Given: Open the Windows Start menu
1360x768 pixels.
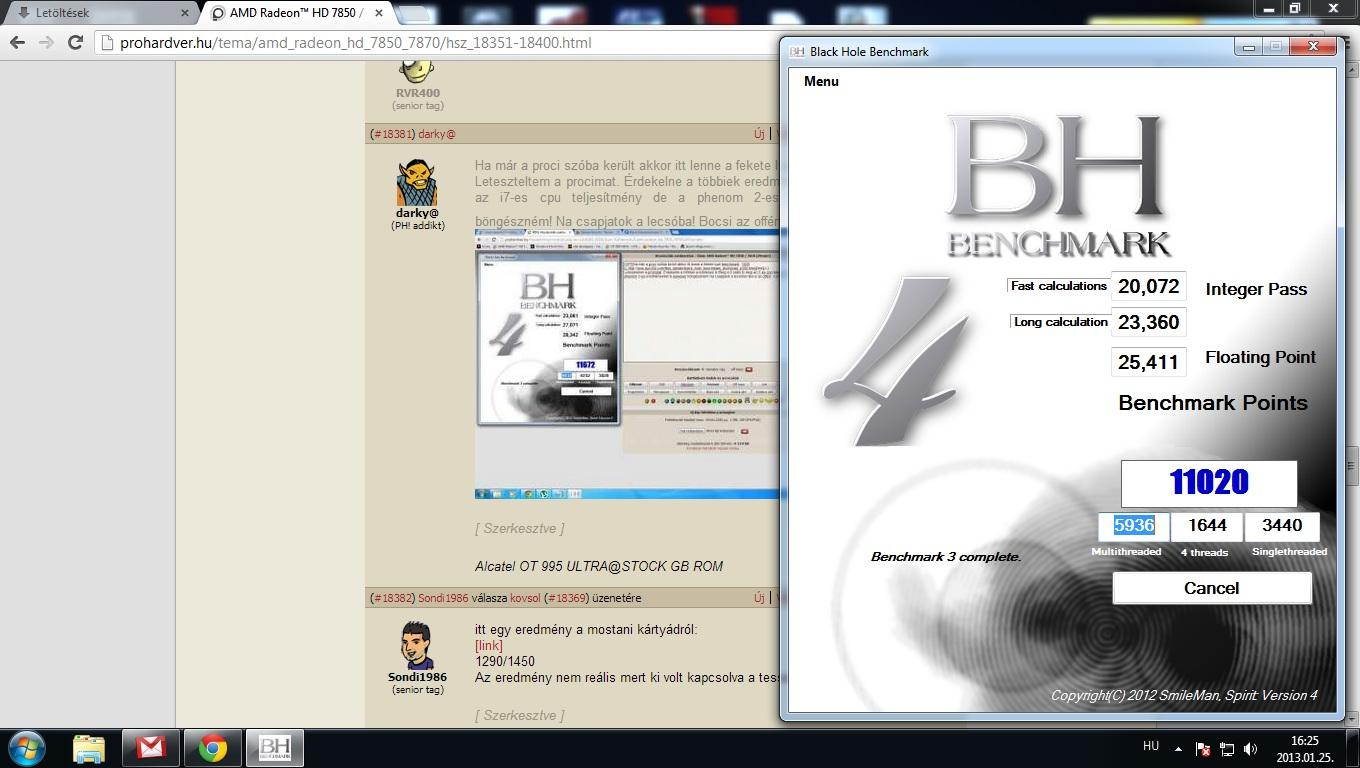Looking at the screenshot, I should tap(25, 748).
